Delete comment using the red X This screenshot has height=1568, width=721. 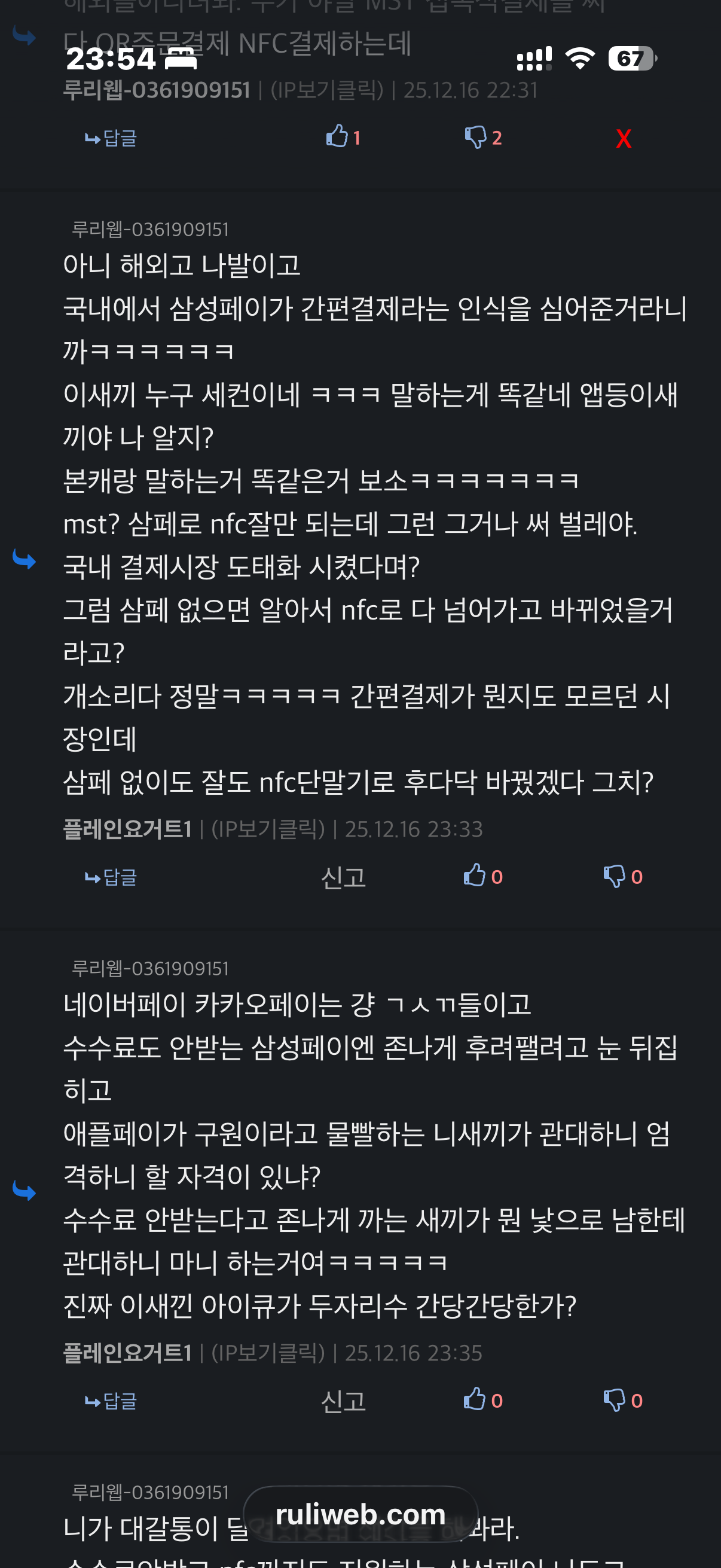pos(623,138)
